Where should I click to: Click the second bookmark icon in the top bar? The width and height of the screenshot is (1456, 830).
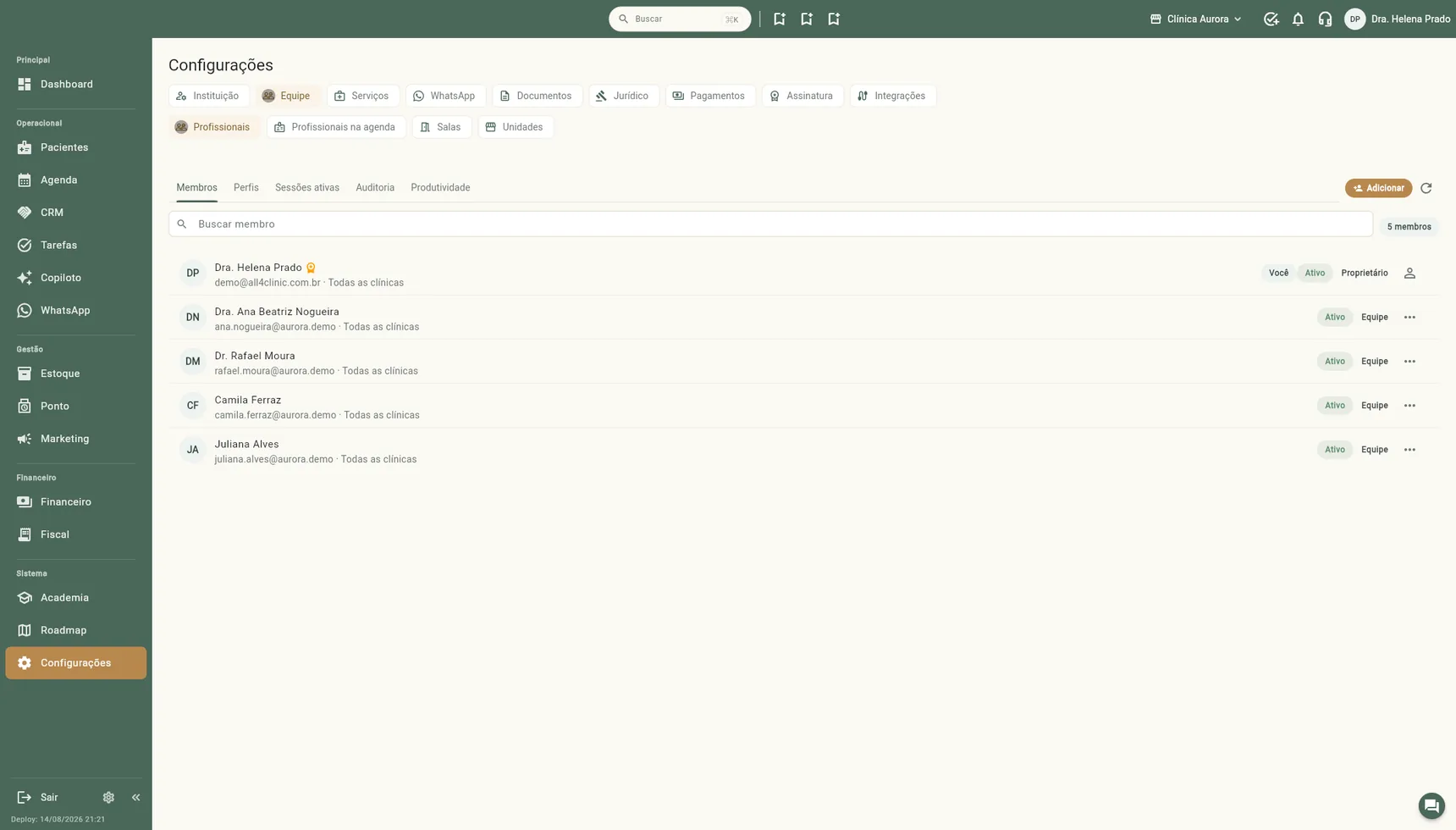(807, 19)
